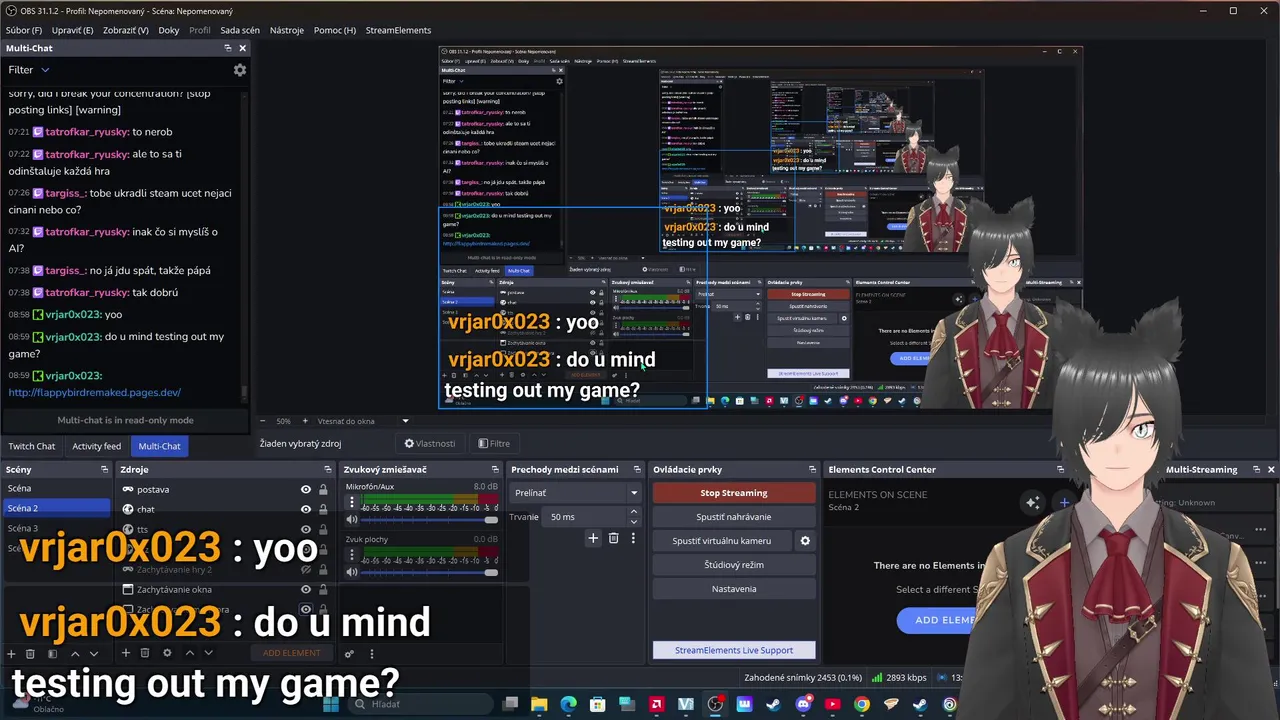Open scene filters icon in Scény panel
The height and width of the screenshot is (720, 1280).
(x=51, y=653)
